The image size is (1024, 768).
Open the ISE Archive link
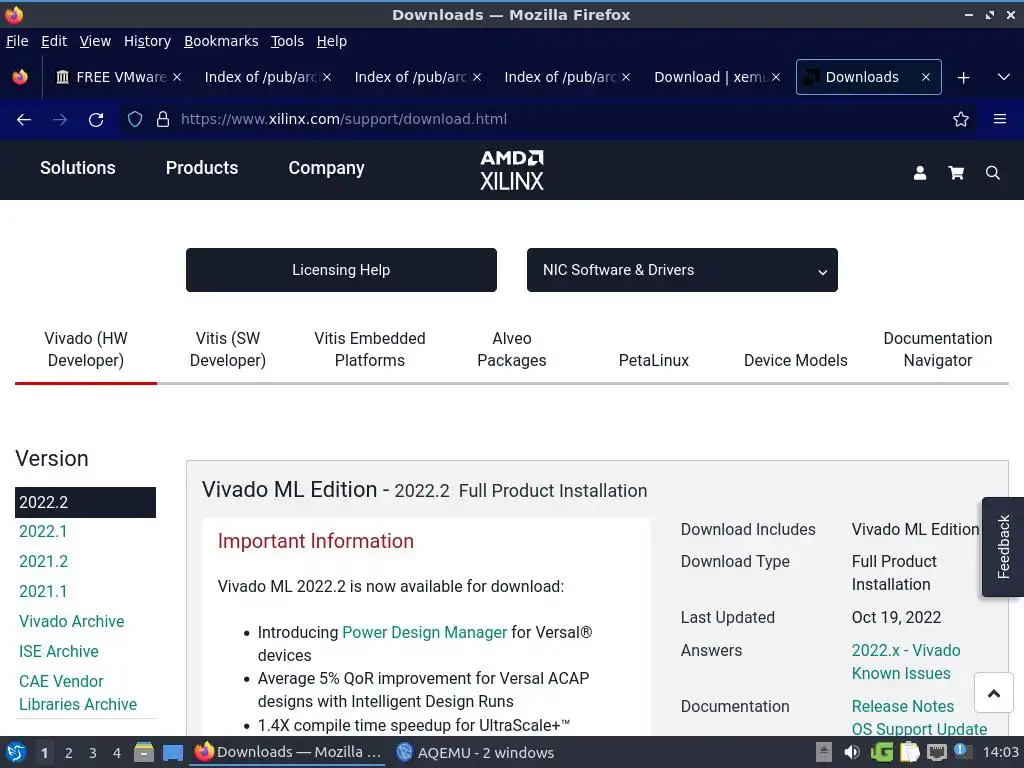click(x=59, y=652)
